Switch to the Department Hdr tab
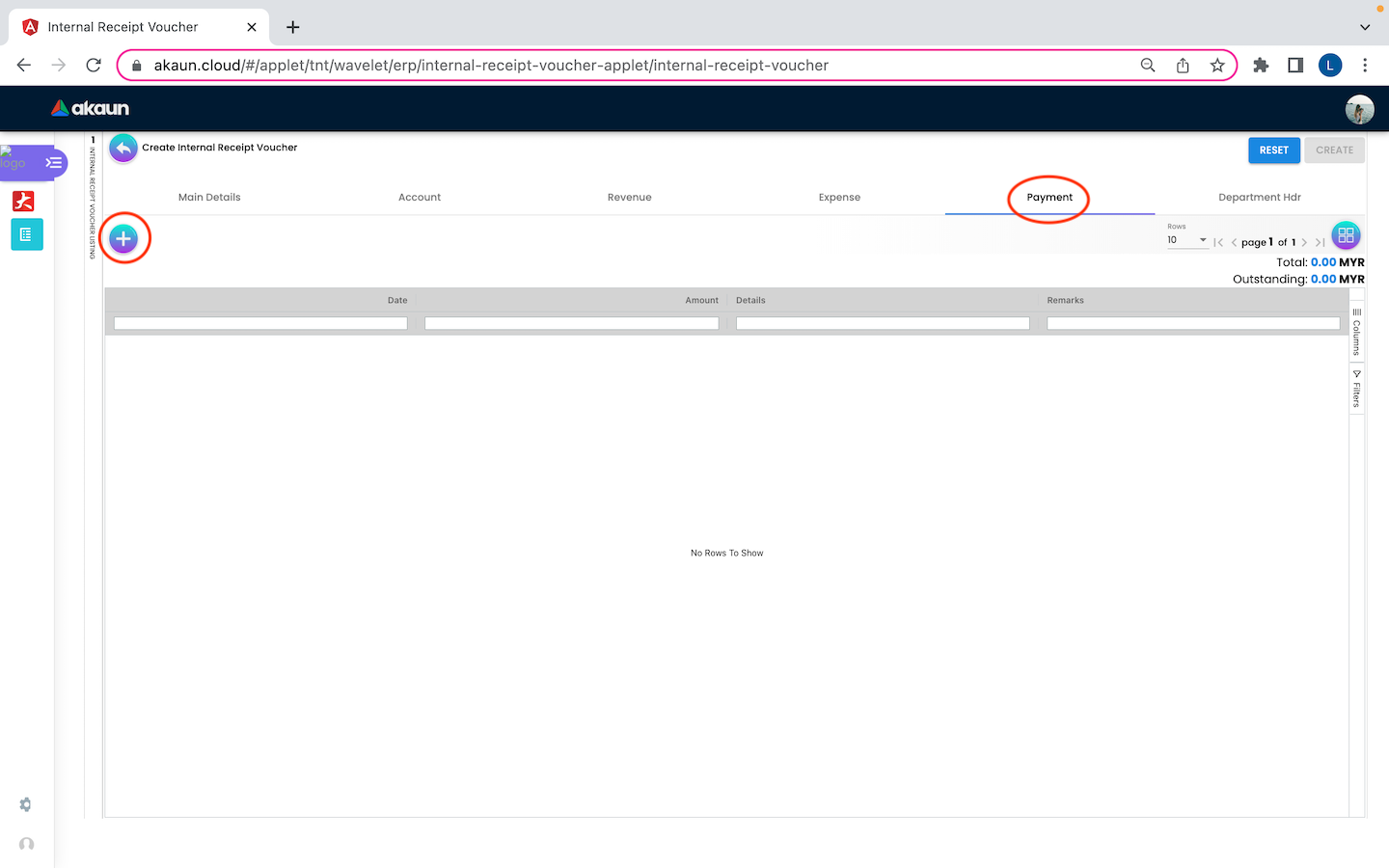 1260,197
